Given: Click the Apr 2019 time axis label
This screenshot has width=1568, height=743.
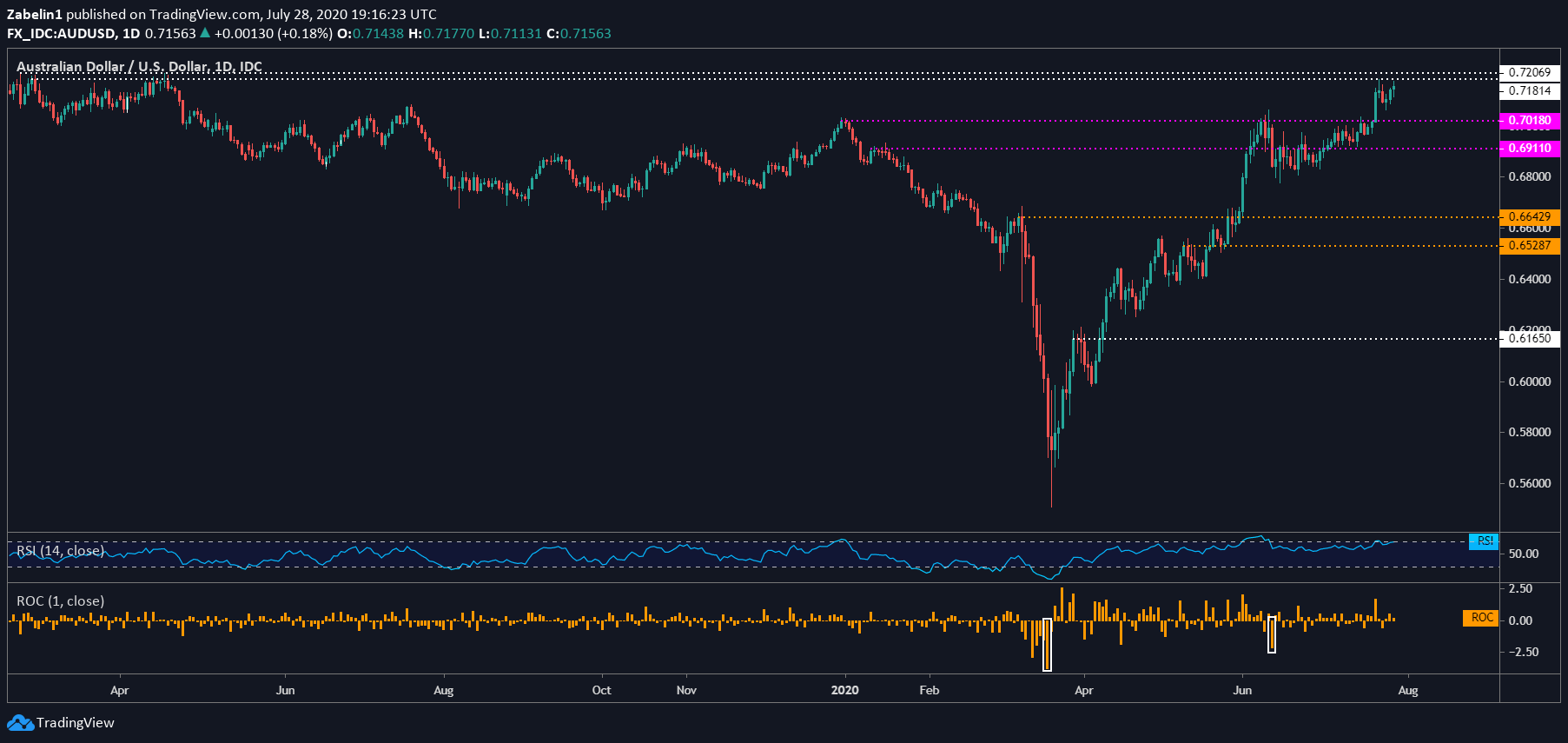Looking at the screenshot, I should pos(120,690).
